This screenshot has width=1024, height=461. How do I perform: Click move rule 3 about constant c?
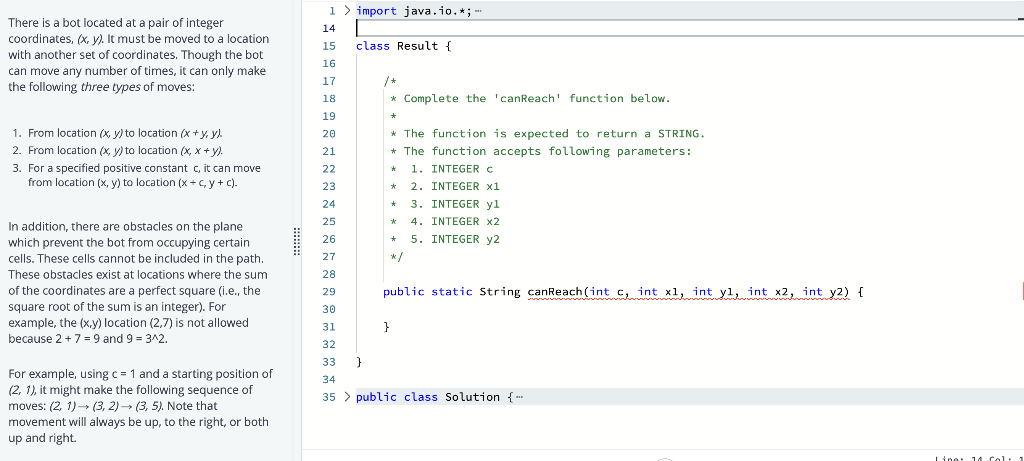click(144, 175)
